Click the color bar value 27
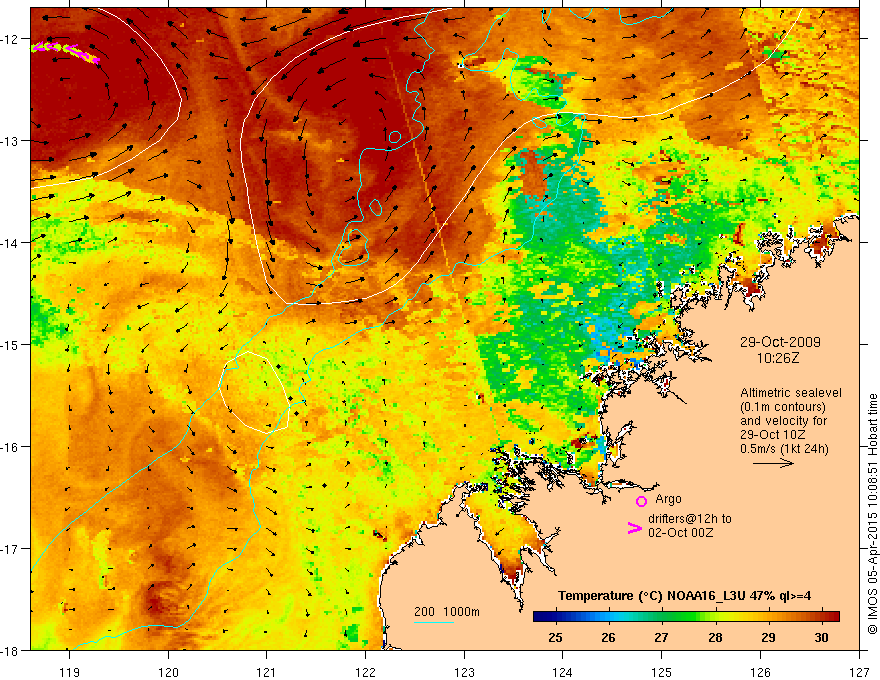Screen dimensions: 880x680 [x=661, y=637]
